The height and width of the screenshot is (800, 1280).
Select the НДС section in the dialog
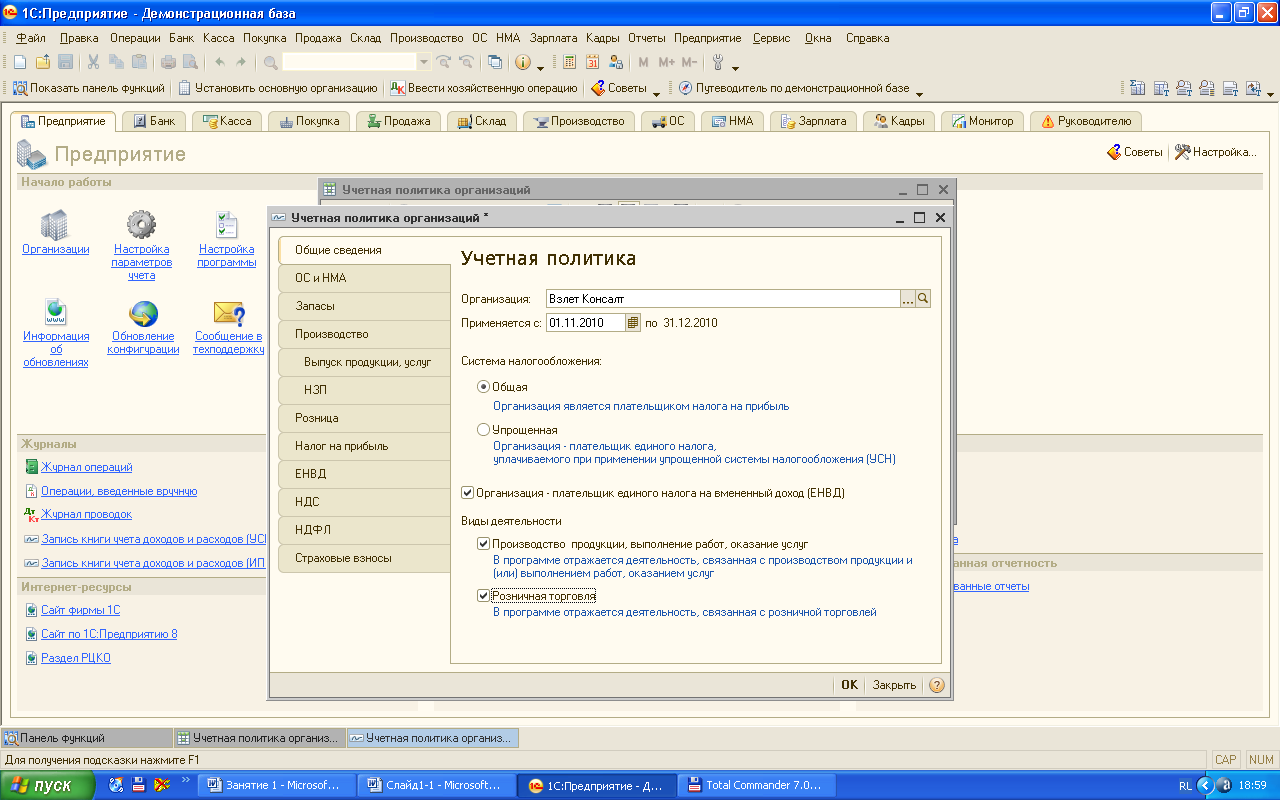point(364,502)
